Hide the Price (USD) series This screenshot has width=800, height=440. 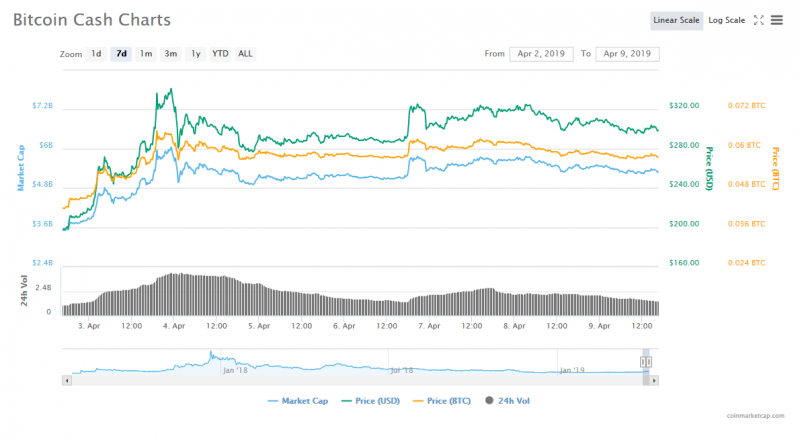(x=375, y=401)
